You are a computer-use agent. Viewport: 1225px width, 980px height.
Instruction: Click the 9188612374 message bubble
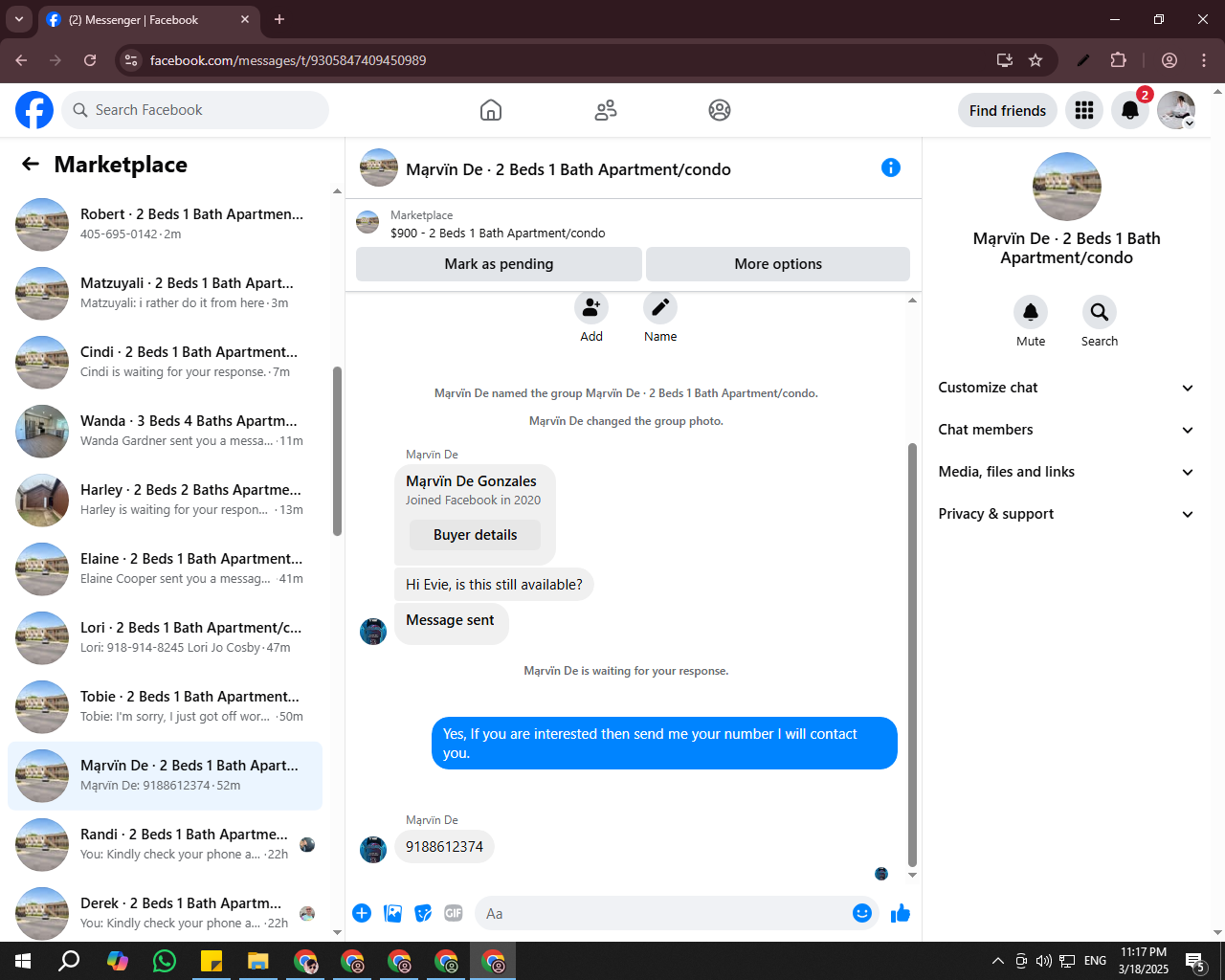(444, 847)
